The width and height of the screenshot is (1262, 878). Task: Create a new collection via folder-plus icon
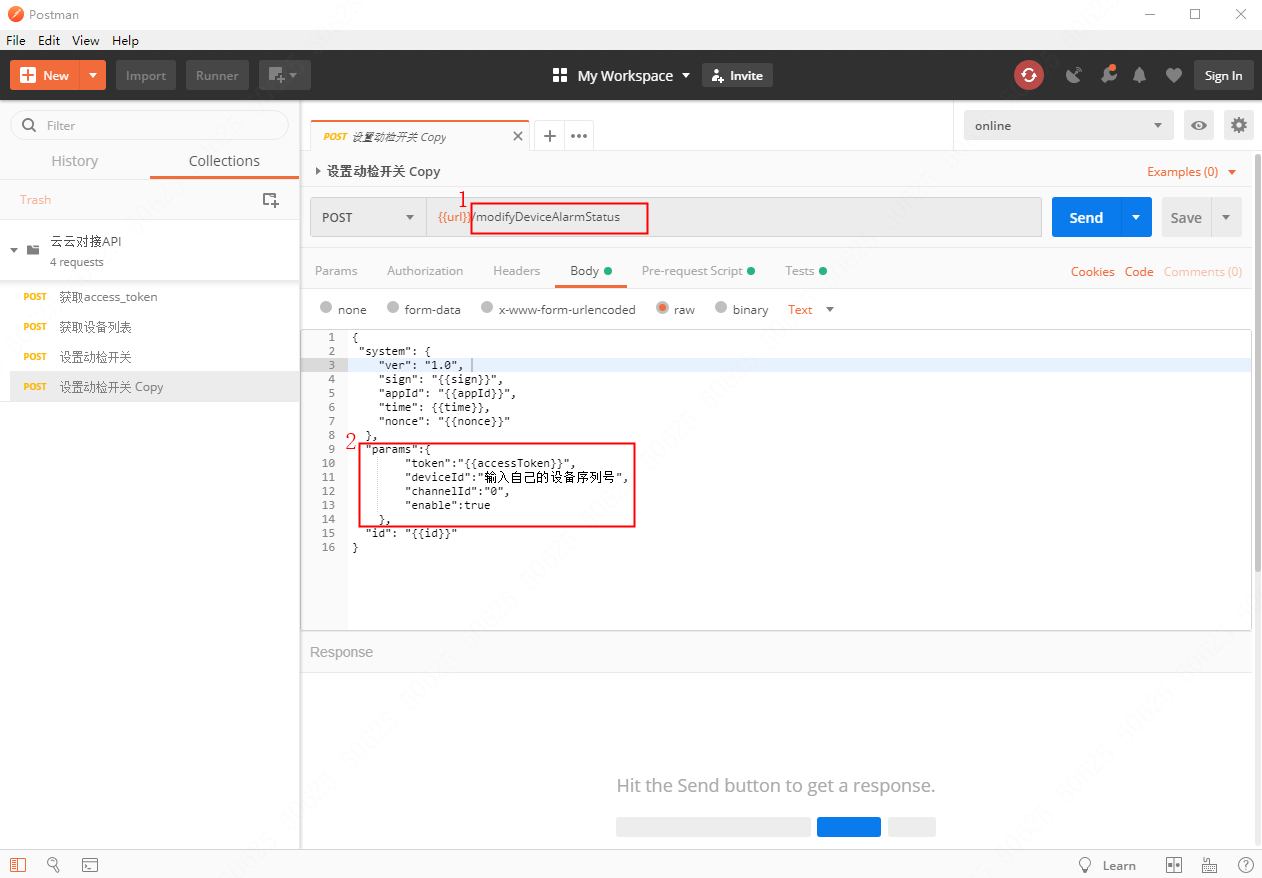tap(270, 200)
